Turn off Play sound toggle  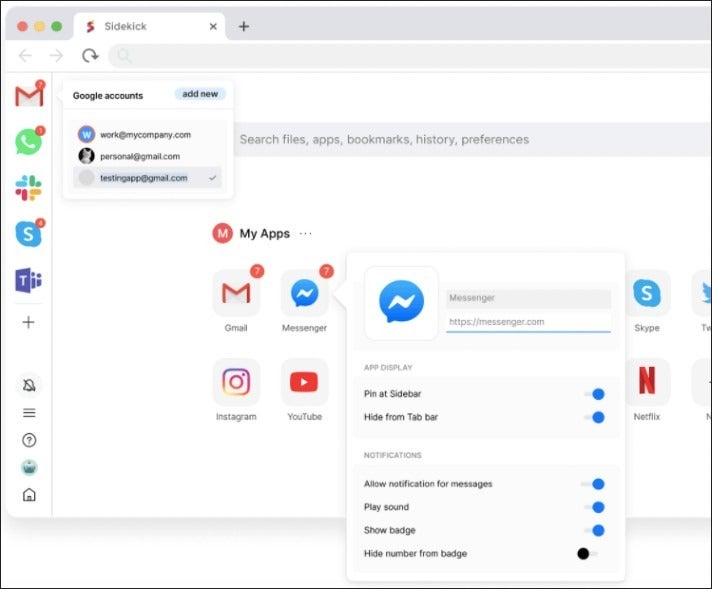click(x=594, y=507)
